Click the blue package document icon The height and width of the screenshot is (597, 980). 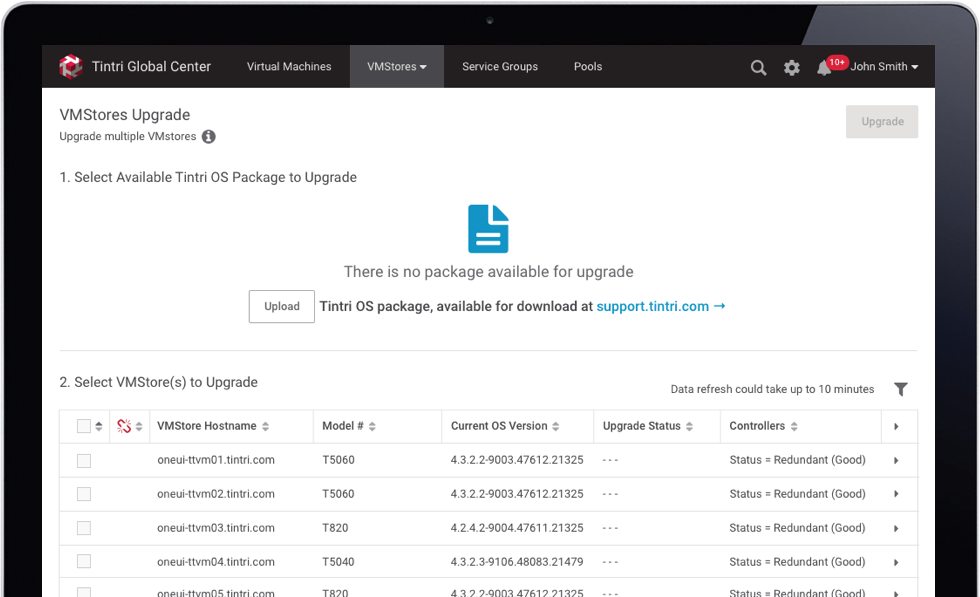pyautogui.click(x=488, y=229)
